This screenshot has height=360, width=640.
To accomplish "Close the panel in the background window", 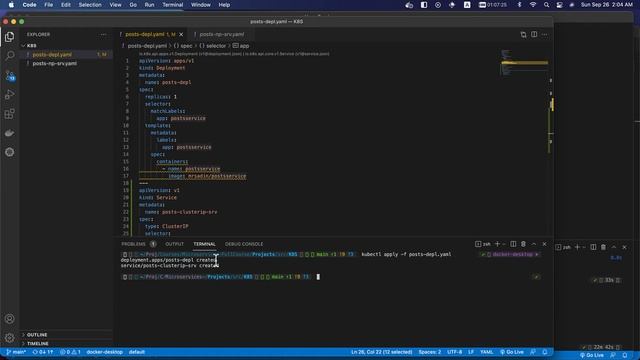I will pos(624,247).
